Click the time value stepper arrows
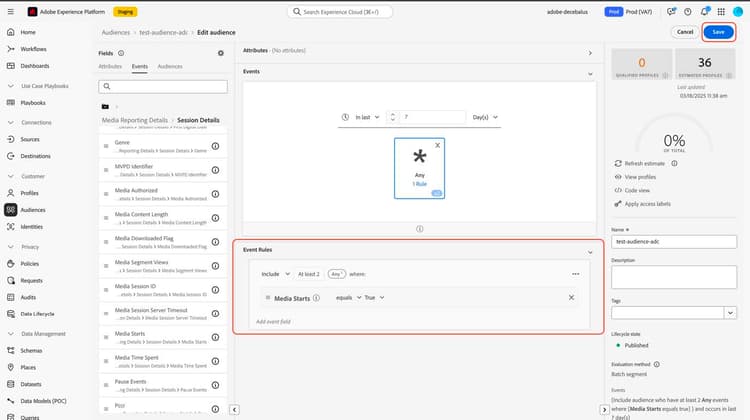The height and width of the screenshot is (420, 750). (x=392, y=117)
